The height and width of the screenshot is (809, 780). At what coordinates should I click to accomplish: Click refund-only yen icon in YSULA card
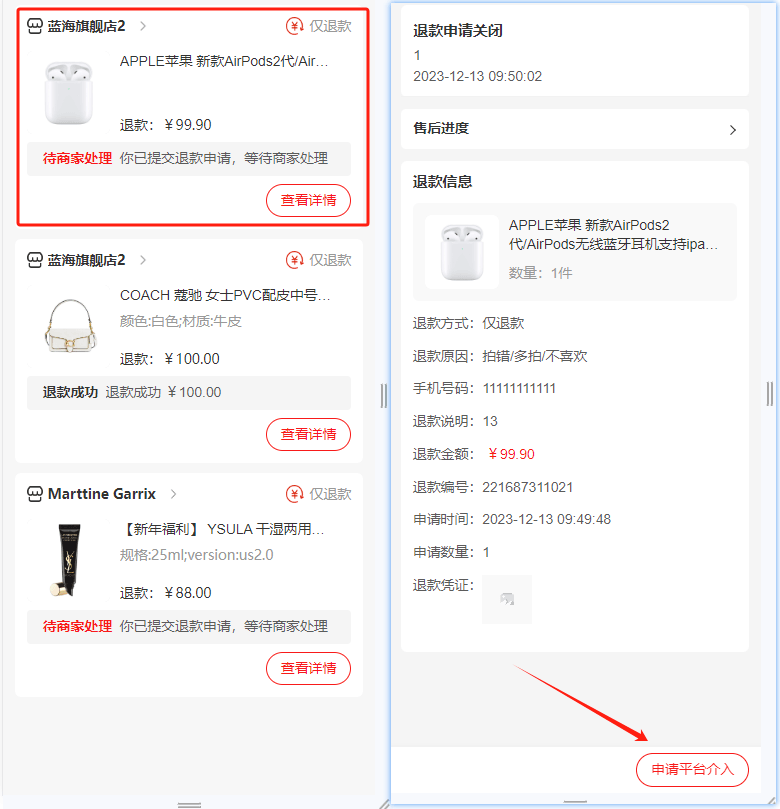pos(295,494)
